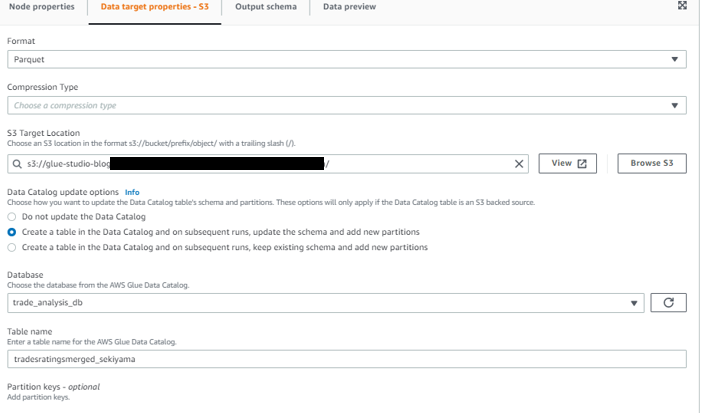Click the magnifier icon in S3 location field

point(17,164)
